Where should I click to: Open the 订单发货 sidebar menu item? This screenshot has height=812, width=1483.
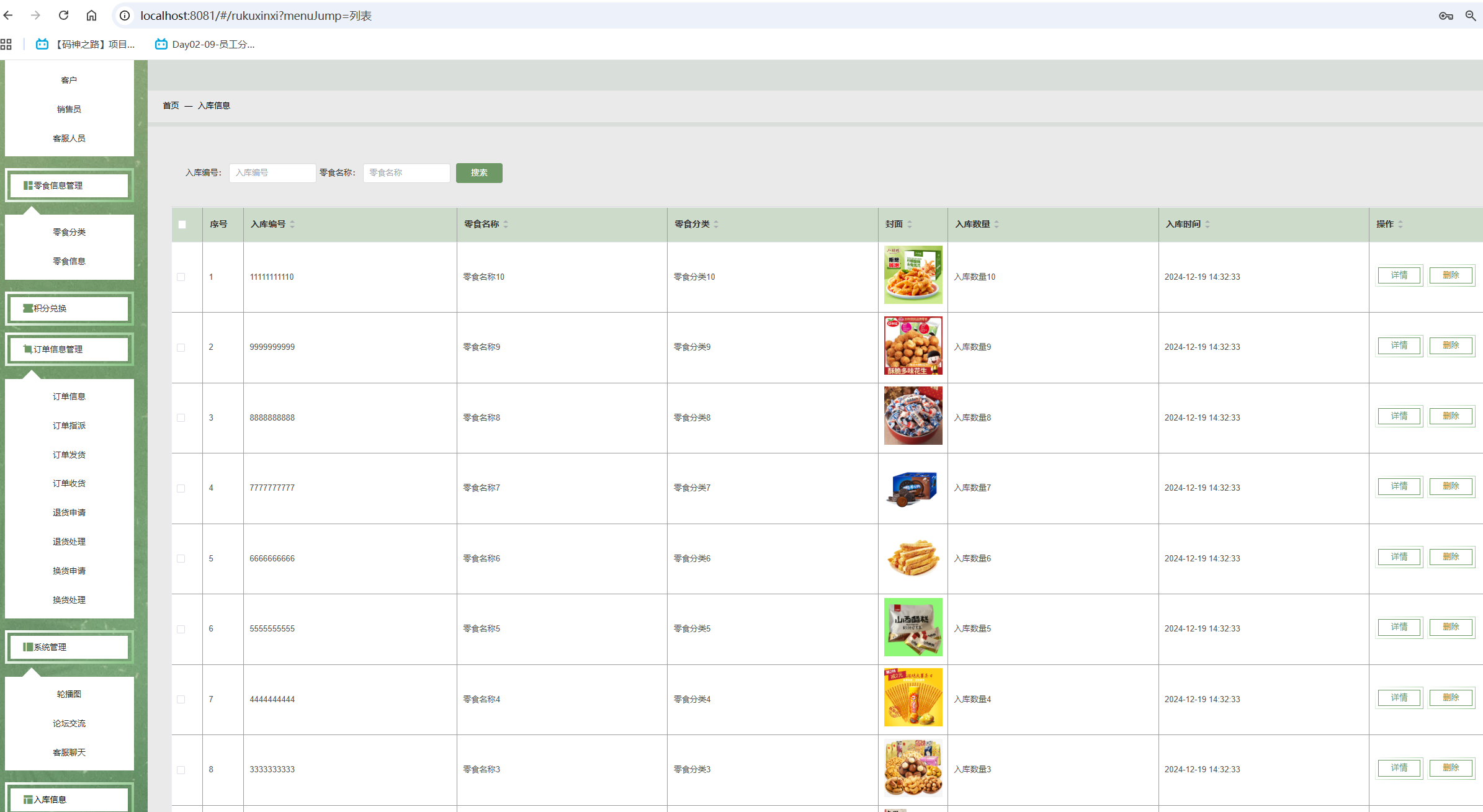[69, 455]
